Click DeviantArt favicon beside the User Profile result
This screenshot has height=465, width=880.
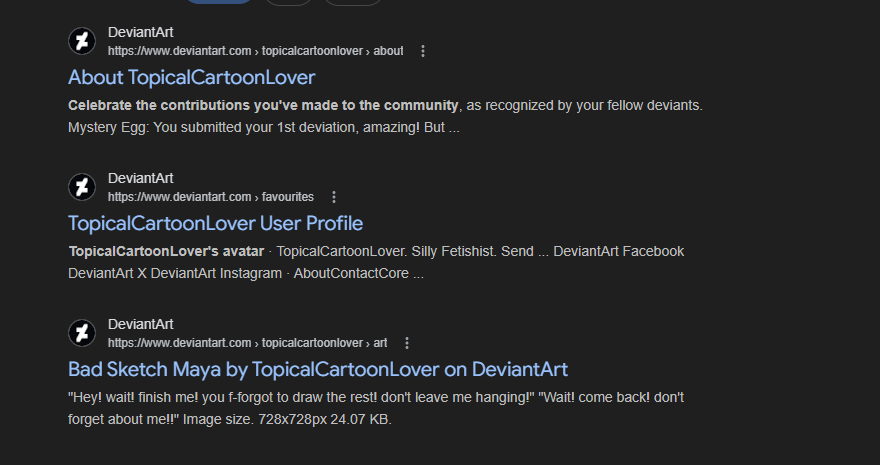(82, 187)
